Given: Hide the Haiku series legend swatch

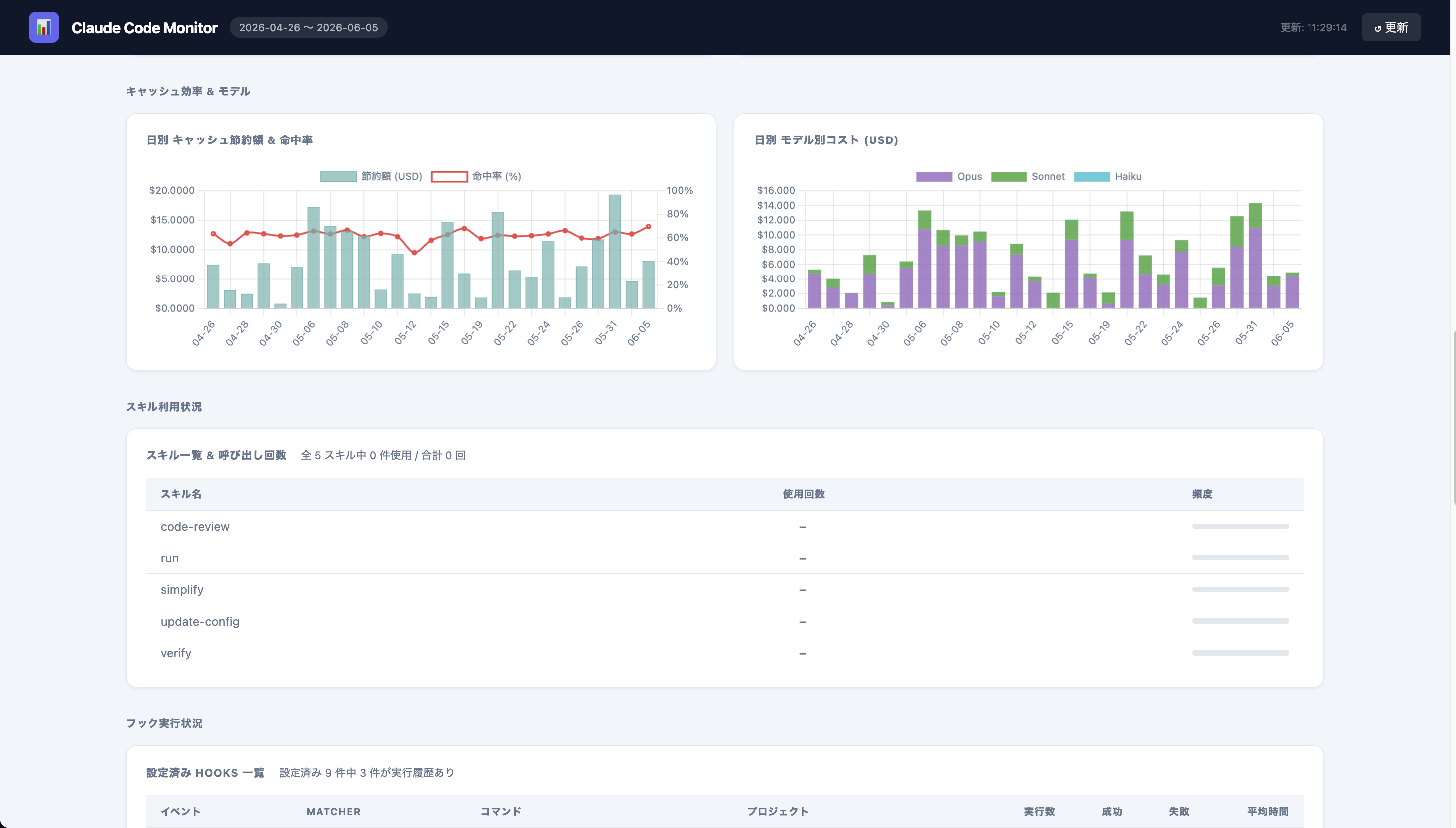Looking at the screenshot, I should coord(1091,176).
